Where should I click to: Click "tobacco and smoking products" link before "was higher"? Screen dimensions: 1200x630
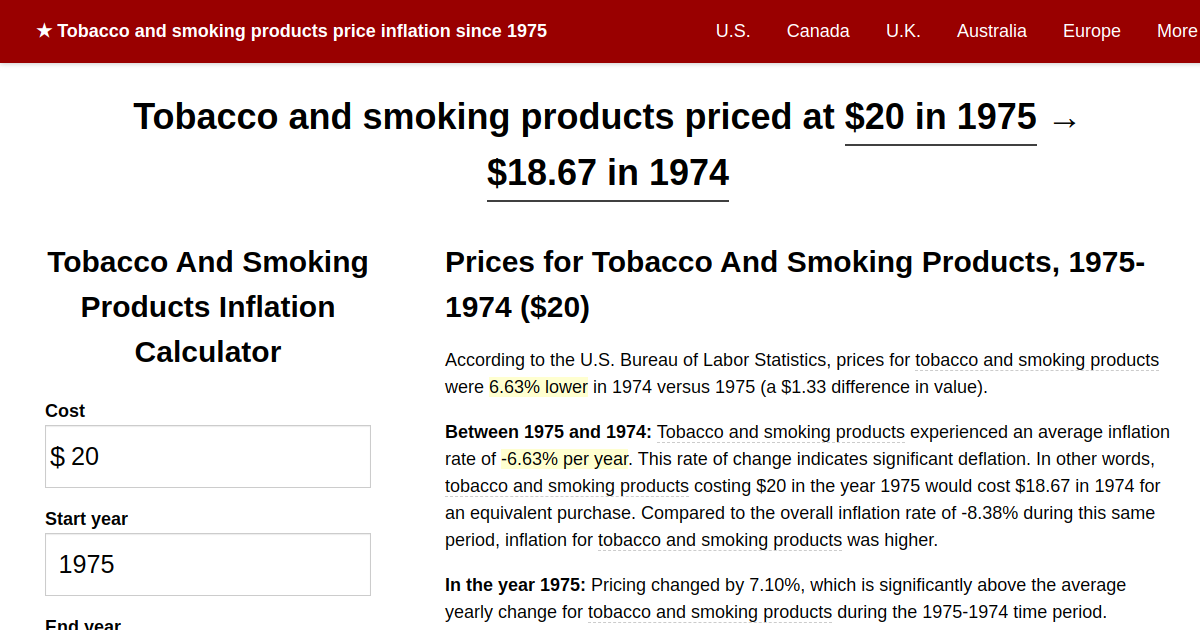719,540
